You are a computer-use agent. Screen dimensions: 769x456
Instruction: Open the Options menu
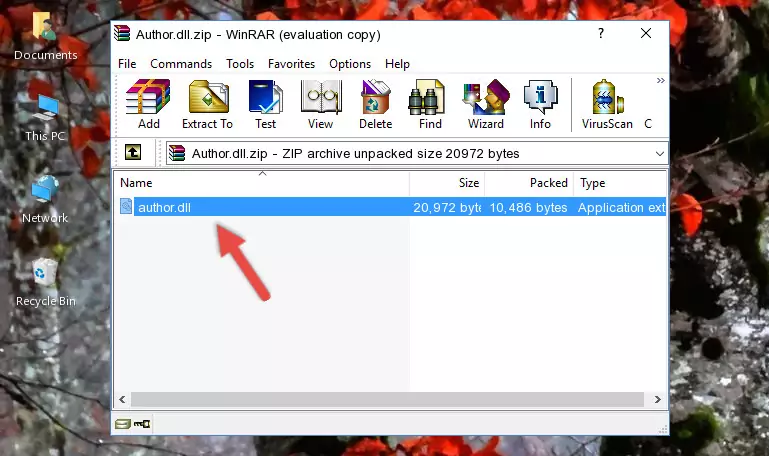350,64
